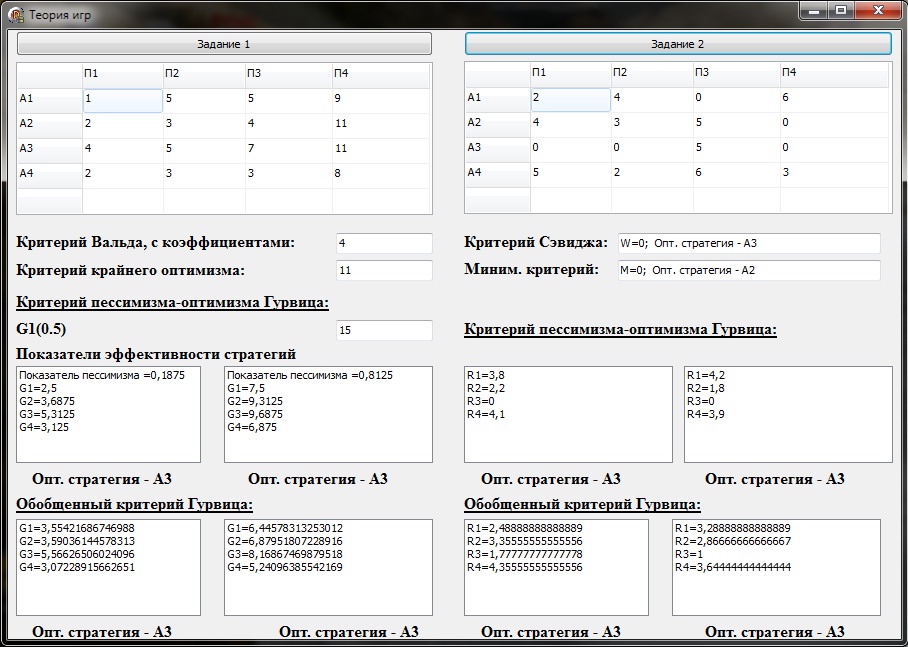This screenshot has height=647, width=908.
Task: Click the text box starting with R1=3,28888888888889
Action: [776, 567]
